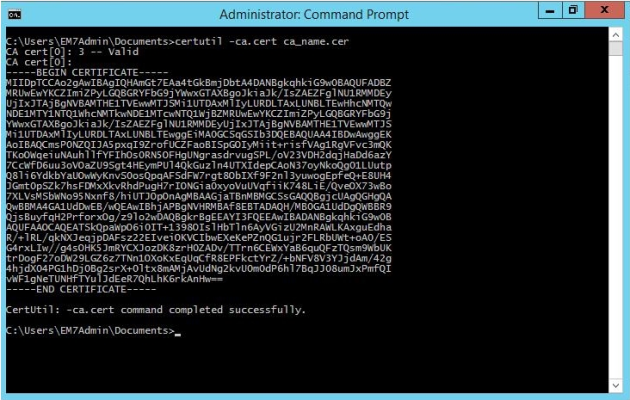Click the '-----BEGIN CERTIFICATE-----' line
The height and width of the screenshot is (400, 630).
pyautogui.click(x=87, y=73)
